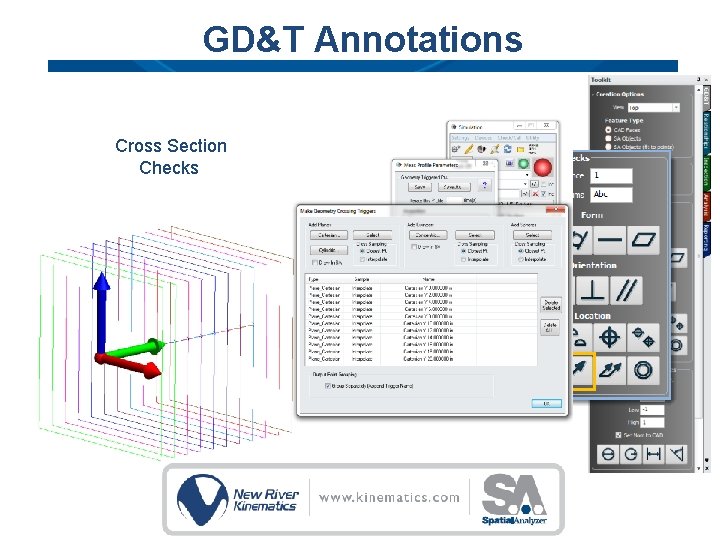Open Utility menu in instrument window
Image resolution: width=720 pixels, height=540 pixels.
[532, 138]
